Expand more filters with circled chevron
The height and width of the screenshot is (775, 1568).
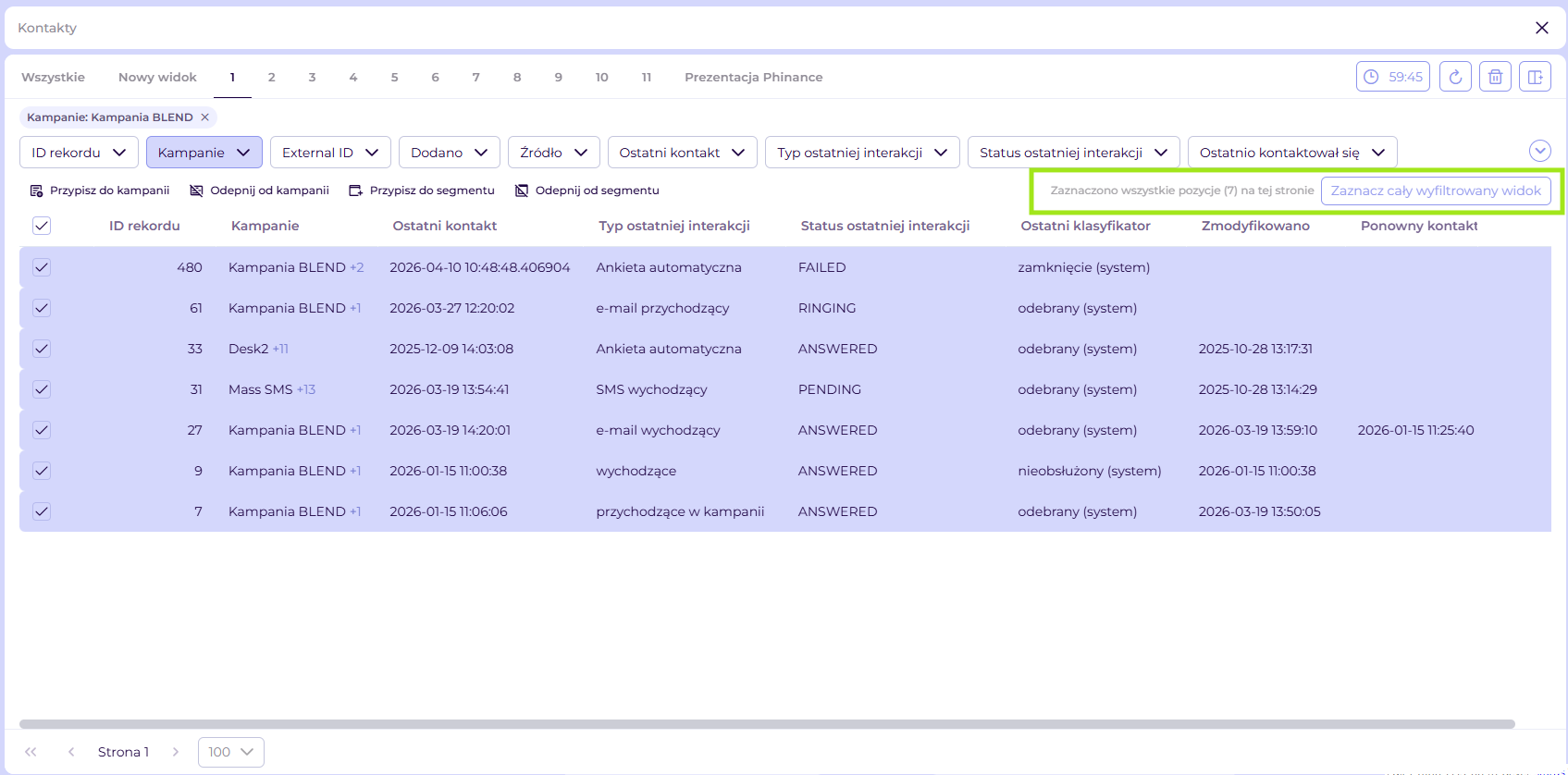coord(1540,151)
